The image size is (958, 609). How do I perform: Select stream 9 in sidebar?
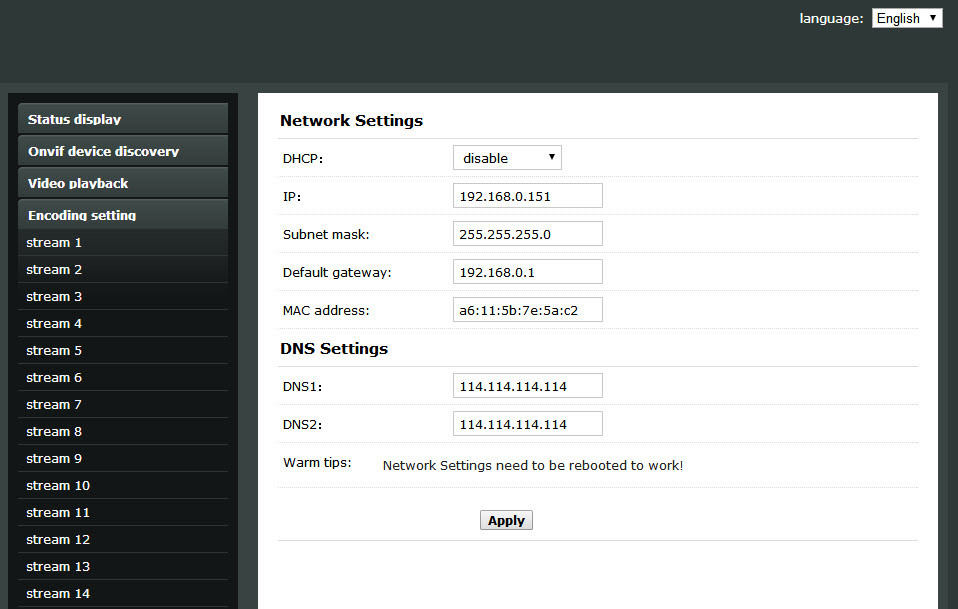(123, 458)
